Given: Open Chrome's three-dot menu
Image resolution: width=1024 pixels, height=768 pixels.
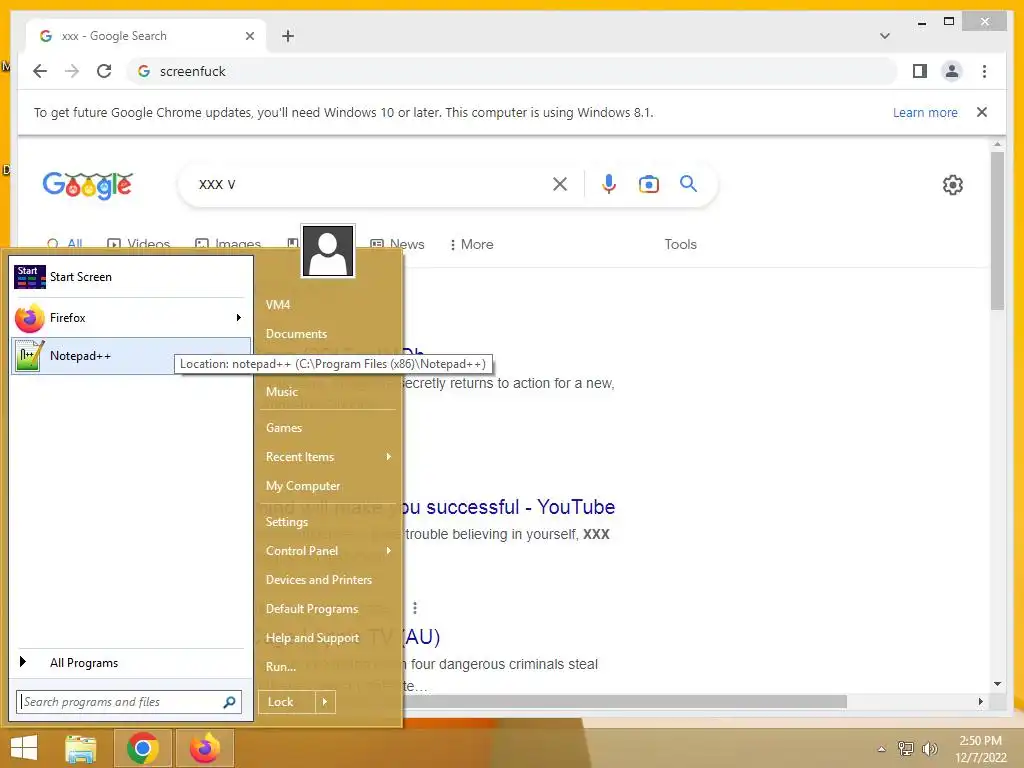Looking at the screenshot, I should pos(984,71).
